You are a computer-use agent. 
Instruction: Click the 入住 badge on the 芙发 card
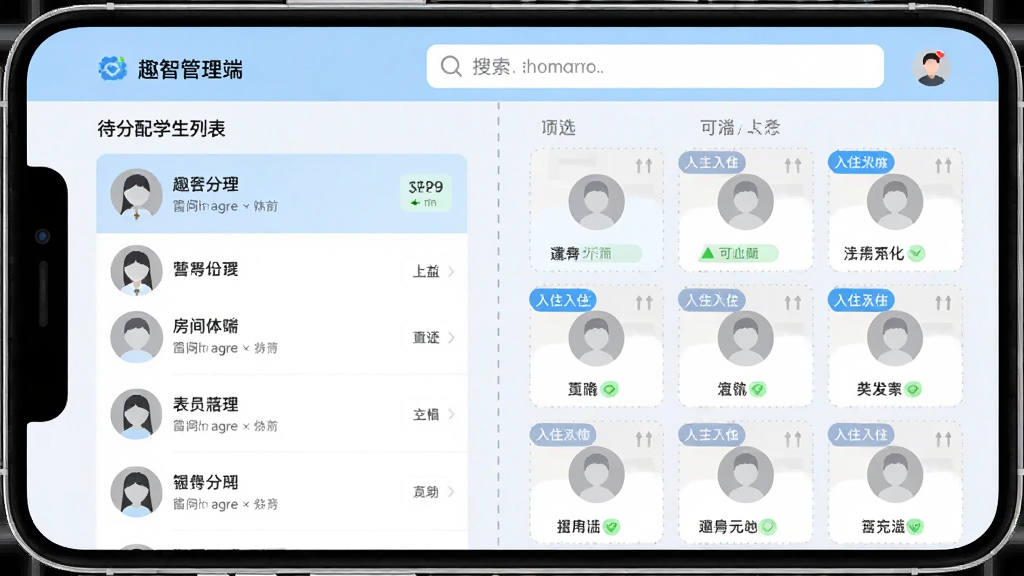click(861, 300)
